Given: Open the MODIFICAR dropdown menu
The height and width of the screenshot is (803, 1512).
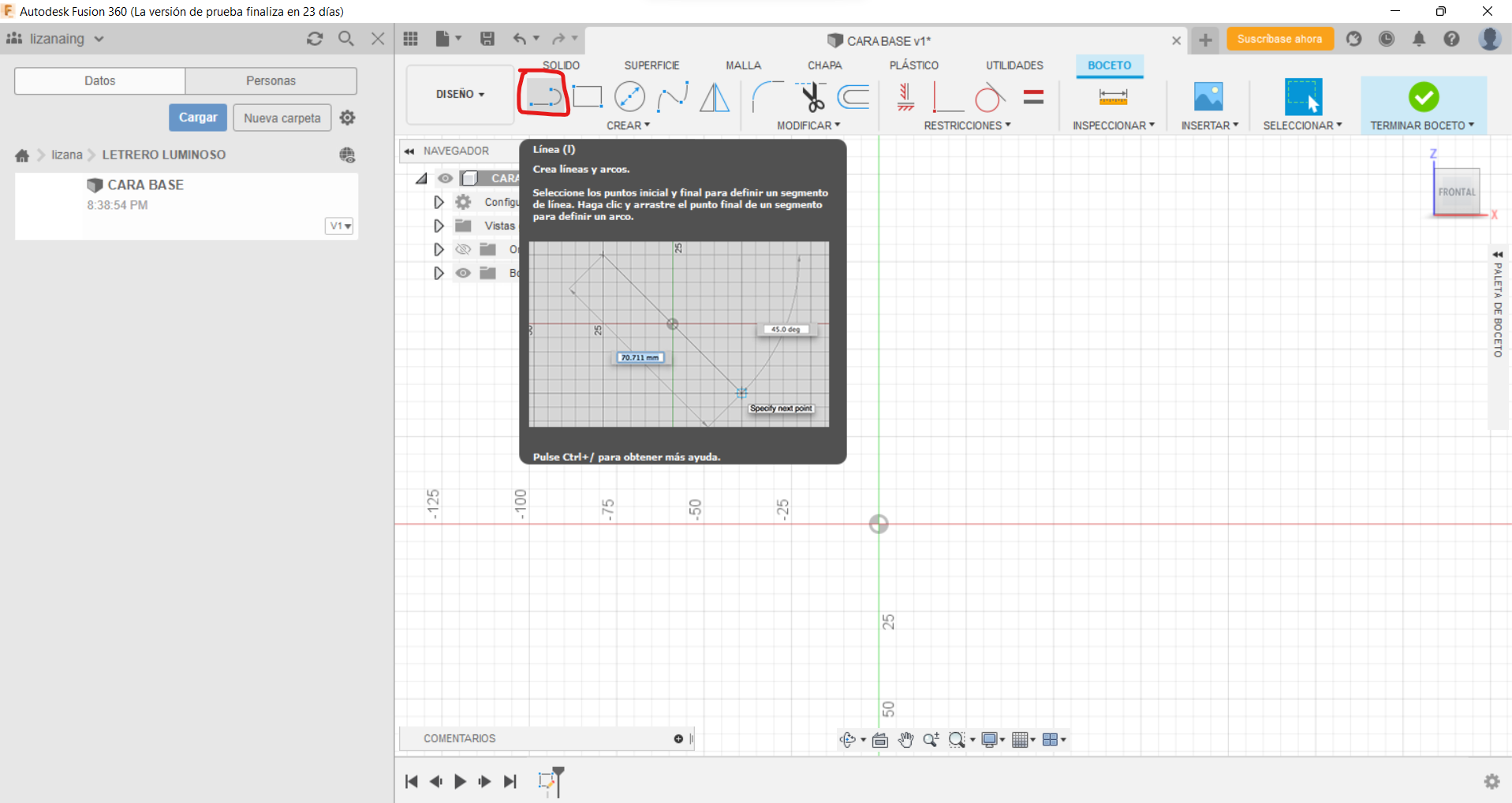Looking at the screenshot, I should click(808, 125).
